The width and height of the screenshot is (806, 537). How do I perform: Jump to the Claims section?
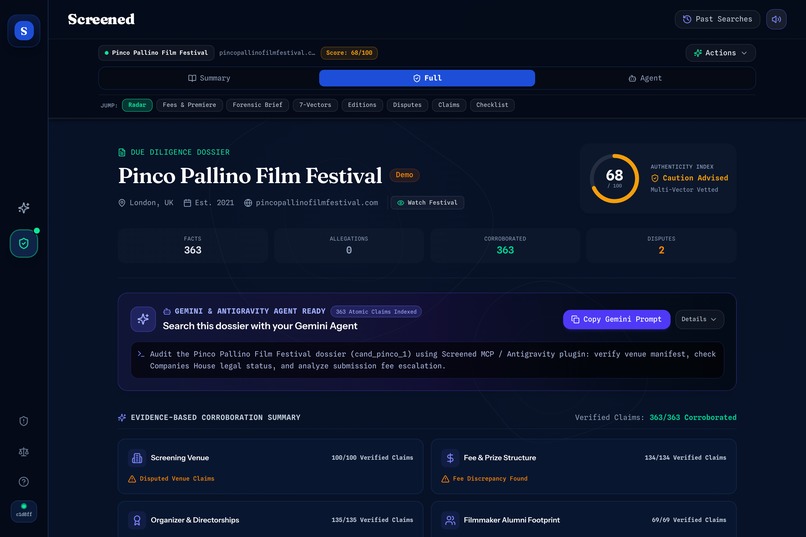point(449,105)
